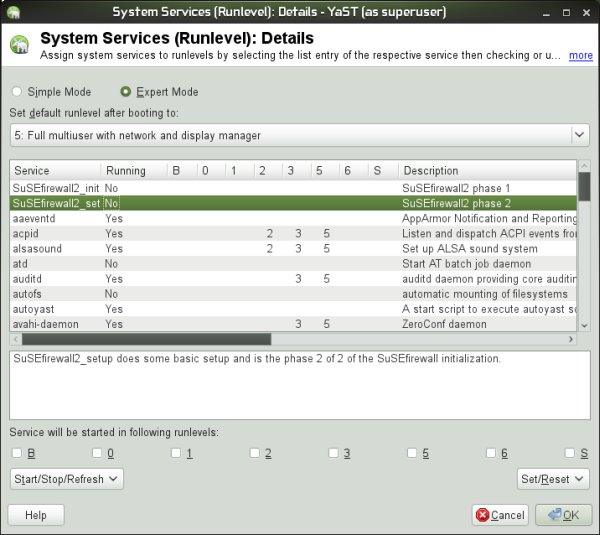Enable runlevel 2 checkbox
This screenshot has height=535, width=600.
254,453
